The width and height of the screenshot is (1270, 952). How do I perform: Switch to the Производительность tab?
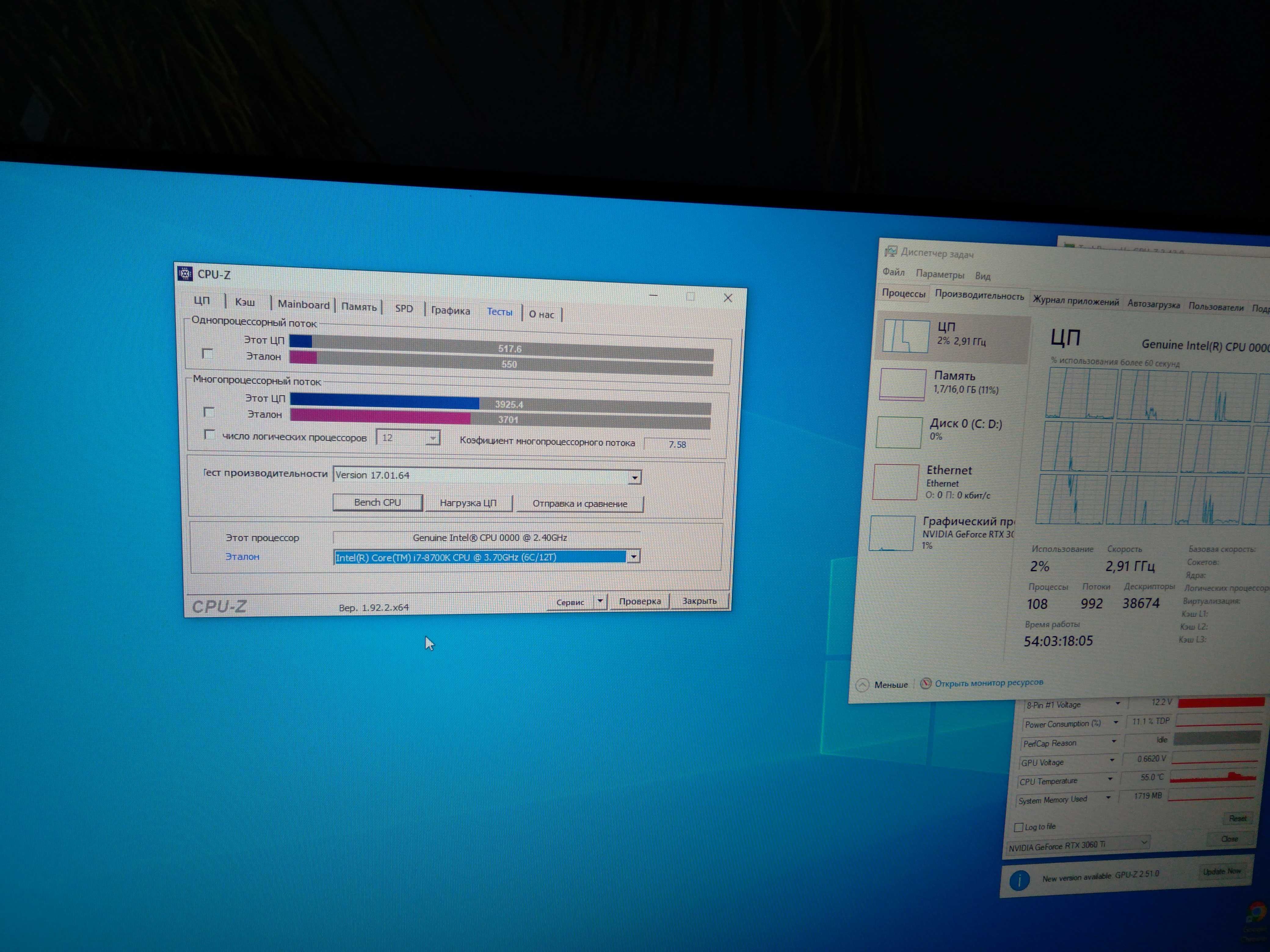point(979,296)
